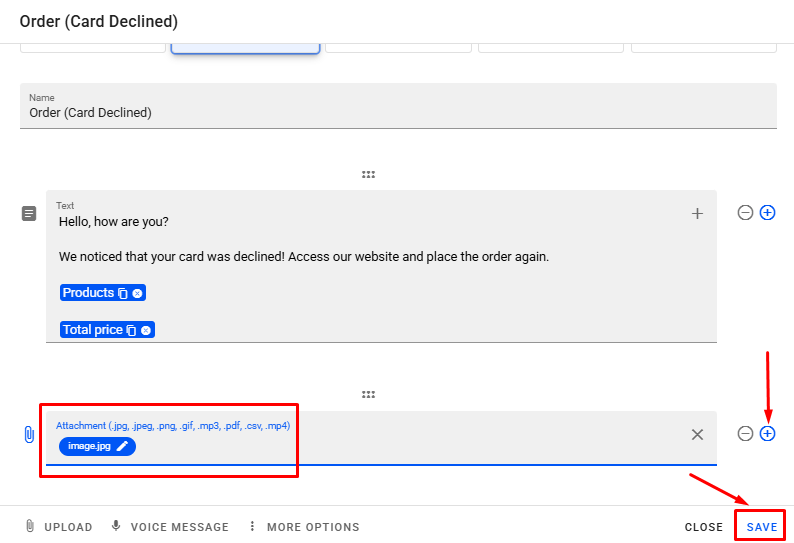Grab the drag handle above the Attachment block
This screenshot has height=543, width=794.
pyautogui.click(x=368, y=395)
